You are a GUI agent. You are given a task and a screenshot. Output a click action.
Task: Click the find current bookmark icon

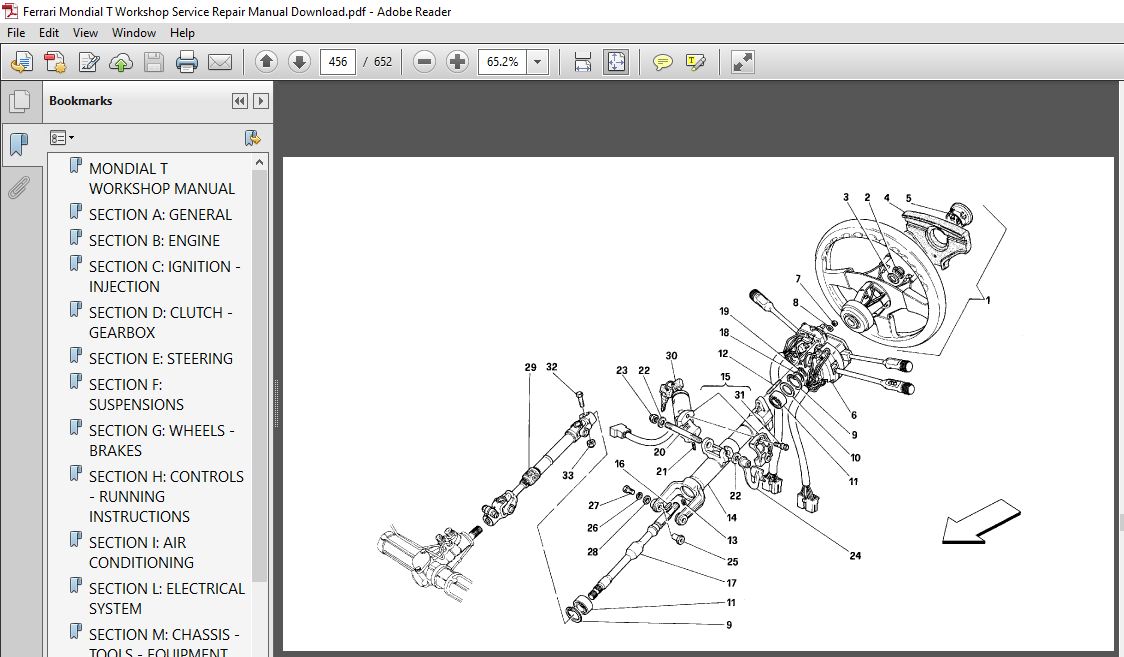252,138
